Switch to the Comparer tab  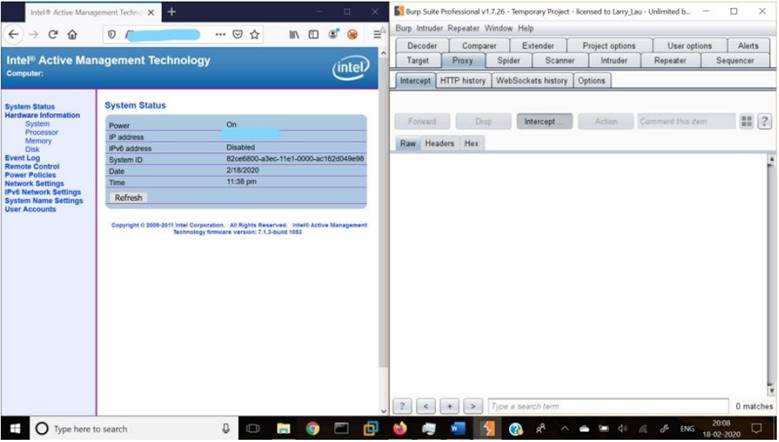(x=479, y=46)
